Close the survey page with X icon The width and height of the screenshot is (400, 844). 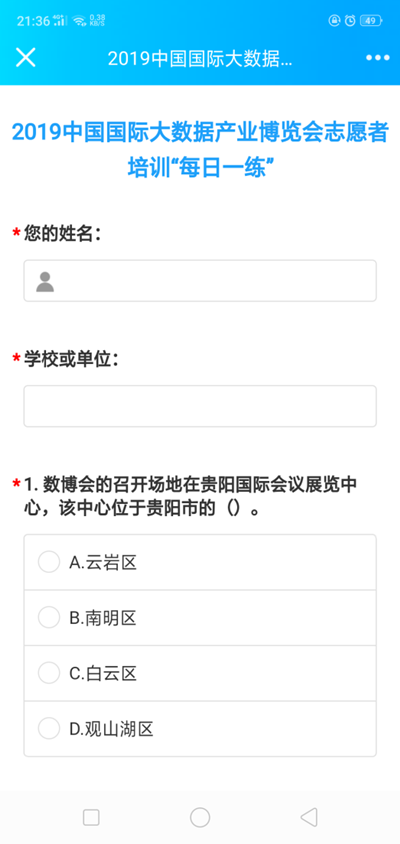25,57
